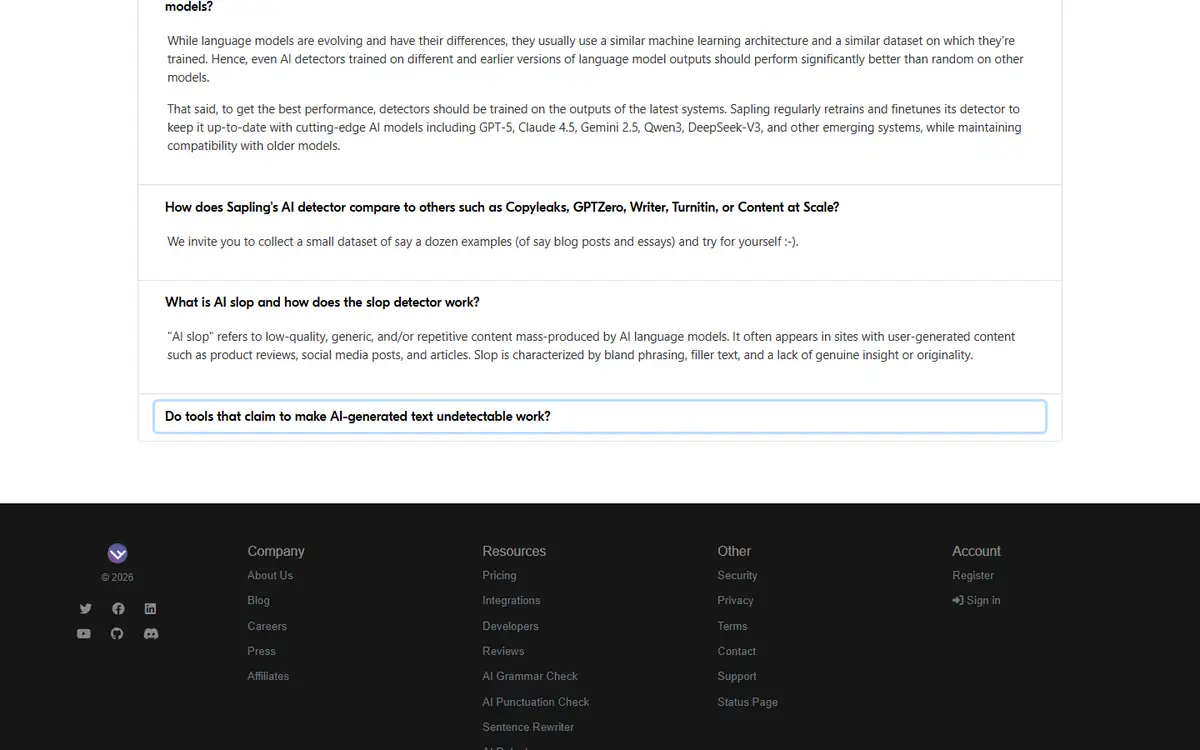The width and height of the screenshot is (1200, 750).
Task: Click the Account footer heading
Action: click(x=976, y=551)
